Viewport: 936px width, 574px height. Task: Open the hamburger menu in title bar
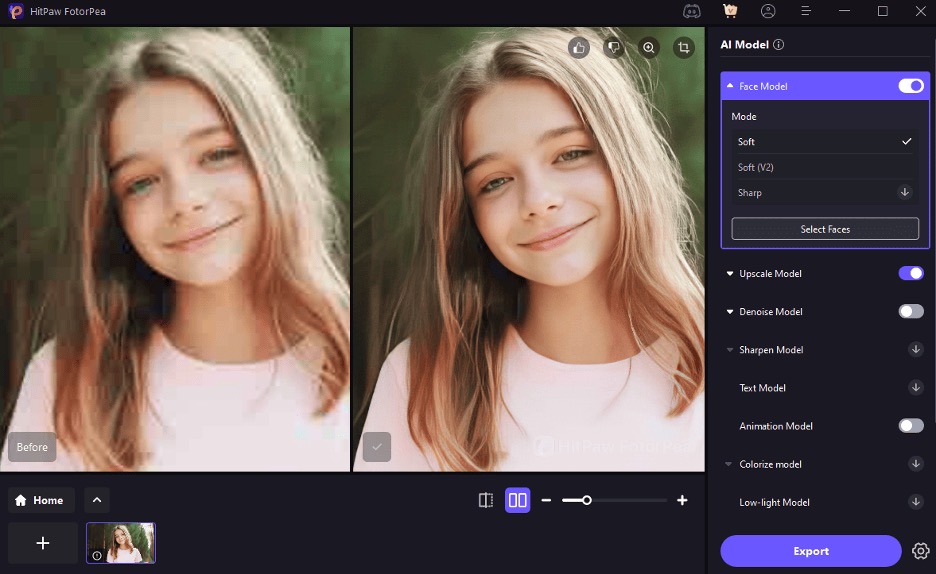pyautogui.click(x=806, y=11)
